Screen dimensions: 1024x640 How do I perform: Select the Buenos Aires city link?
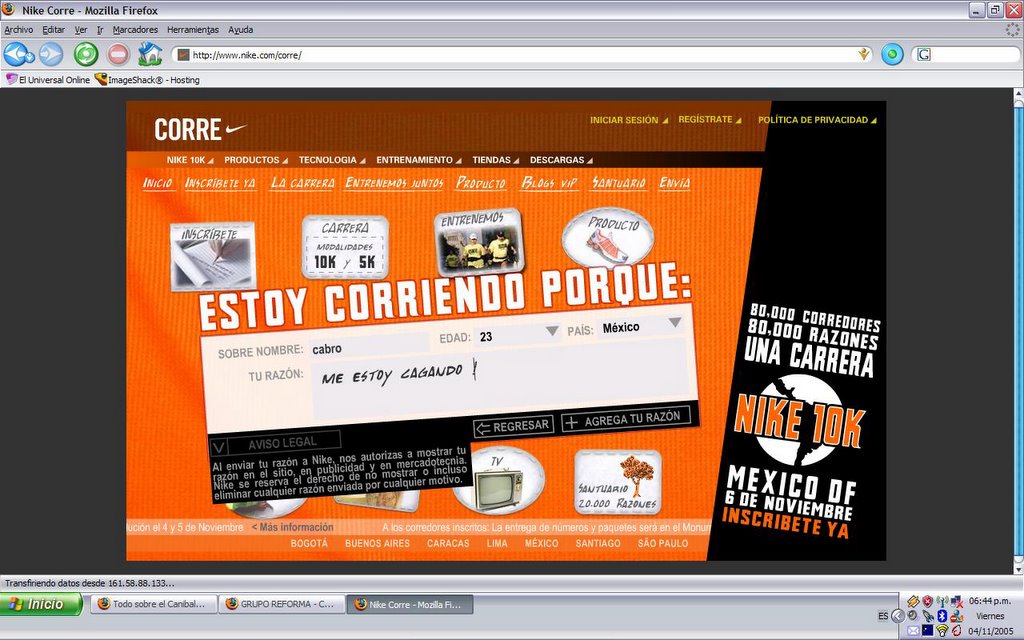pyautogui.click(x=377, y=543)
